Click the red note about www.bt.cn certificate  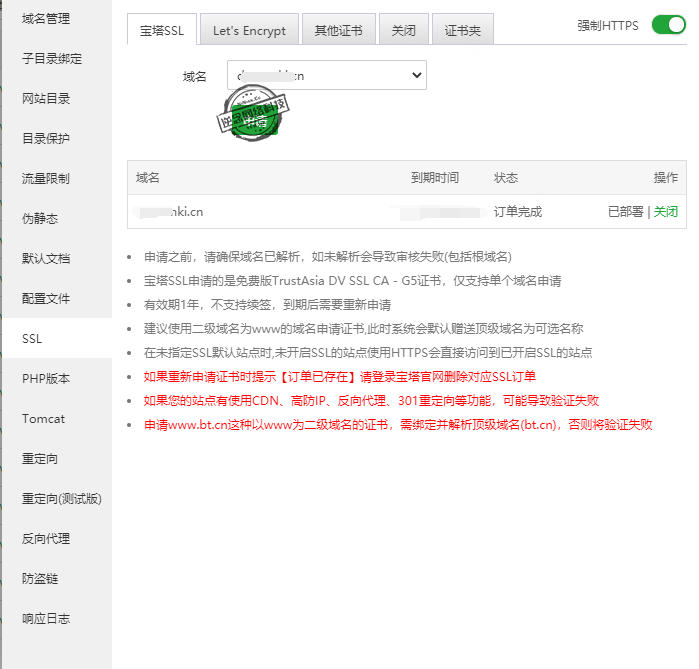click(x=398, y=425)
